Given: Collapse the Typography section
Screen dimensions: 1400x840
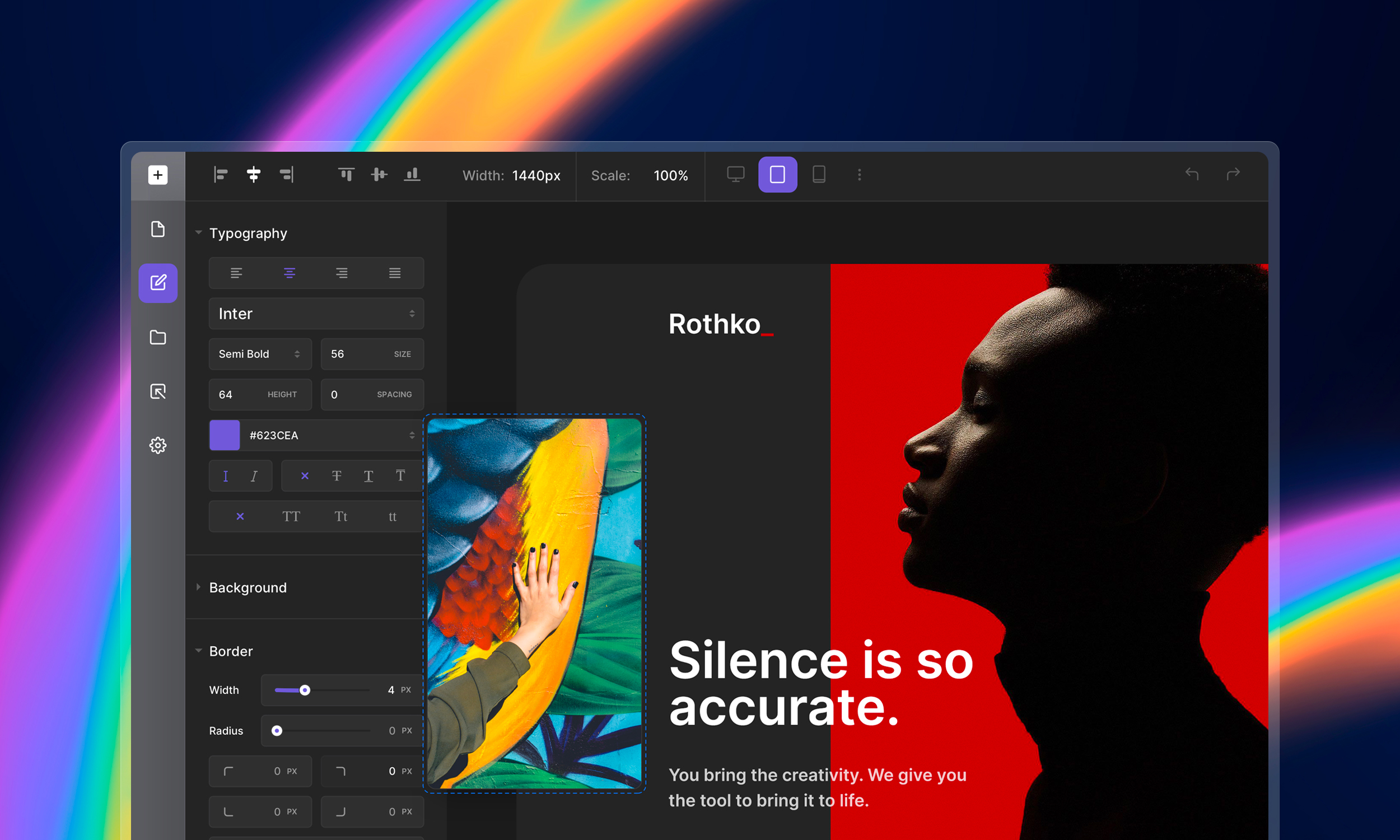Looking at the screenshot, I should [199, 233].
